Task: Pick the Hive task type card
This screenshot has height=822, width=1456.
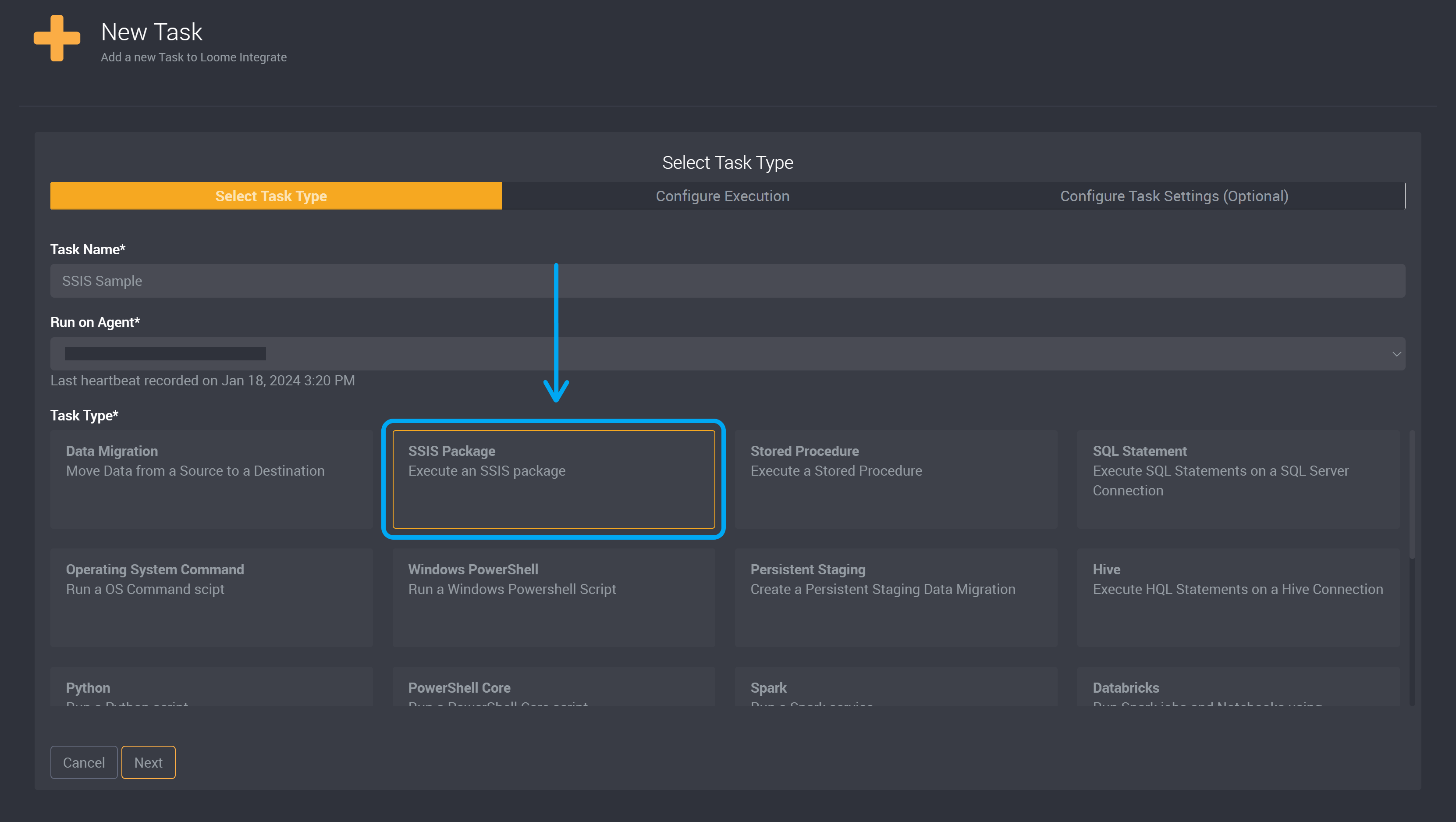Action: coord(1238,598)
